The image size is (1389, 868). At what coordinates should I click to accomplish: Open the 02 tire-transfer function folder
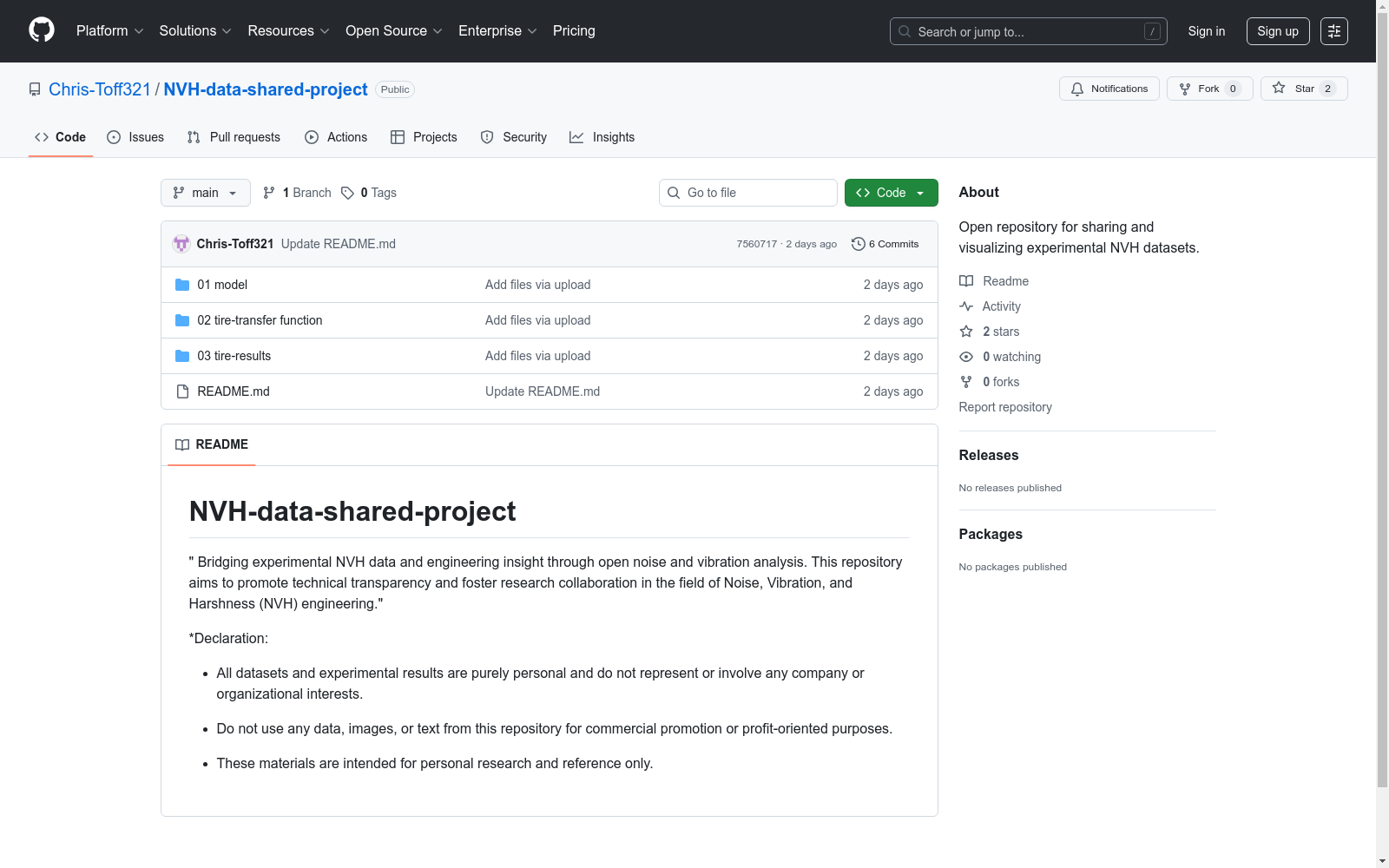tap(260, 320)
